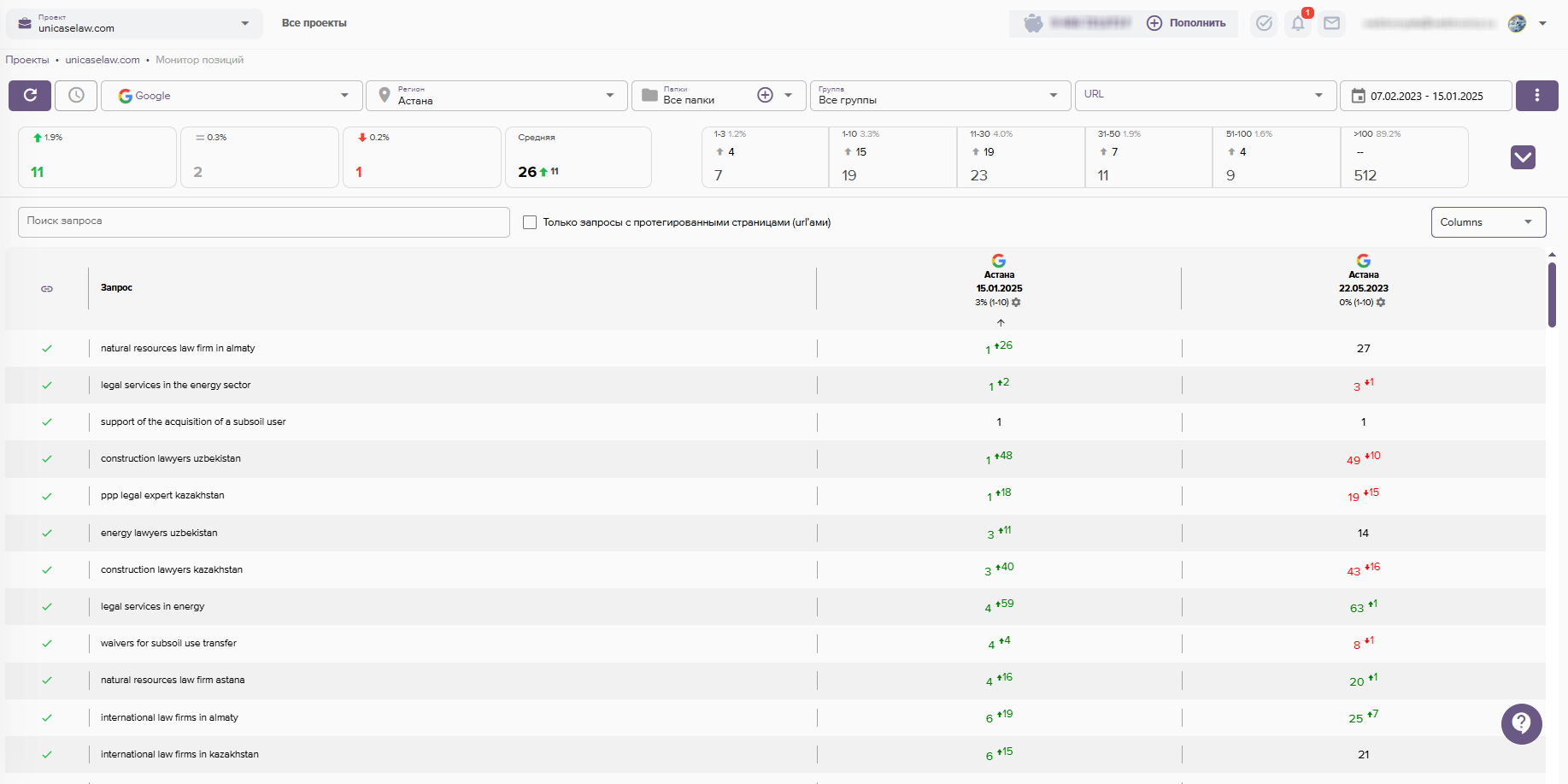Click the purple refresh button
This screenshot has width=1568, height=784.
[30, 96]
